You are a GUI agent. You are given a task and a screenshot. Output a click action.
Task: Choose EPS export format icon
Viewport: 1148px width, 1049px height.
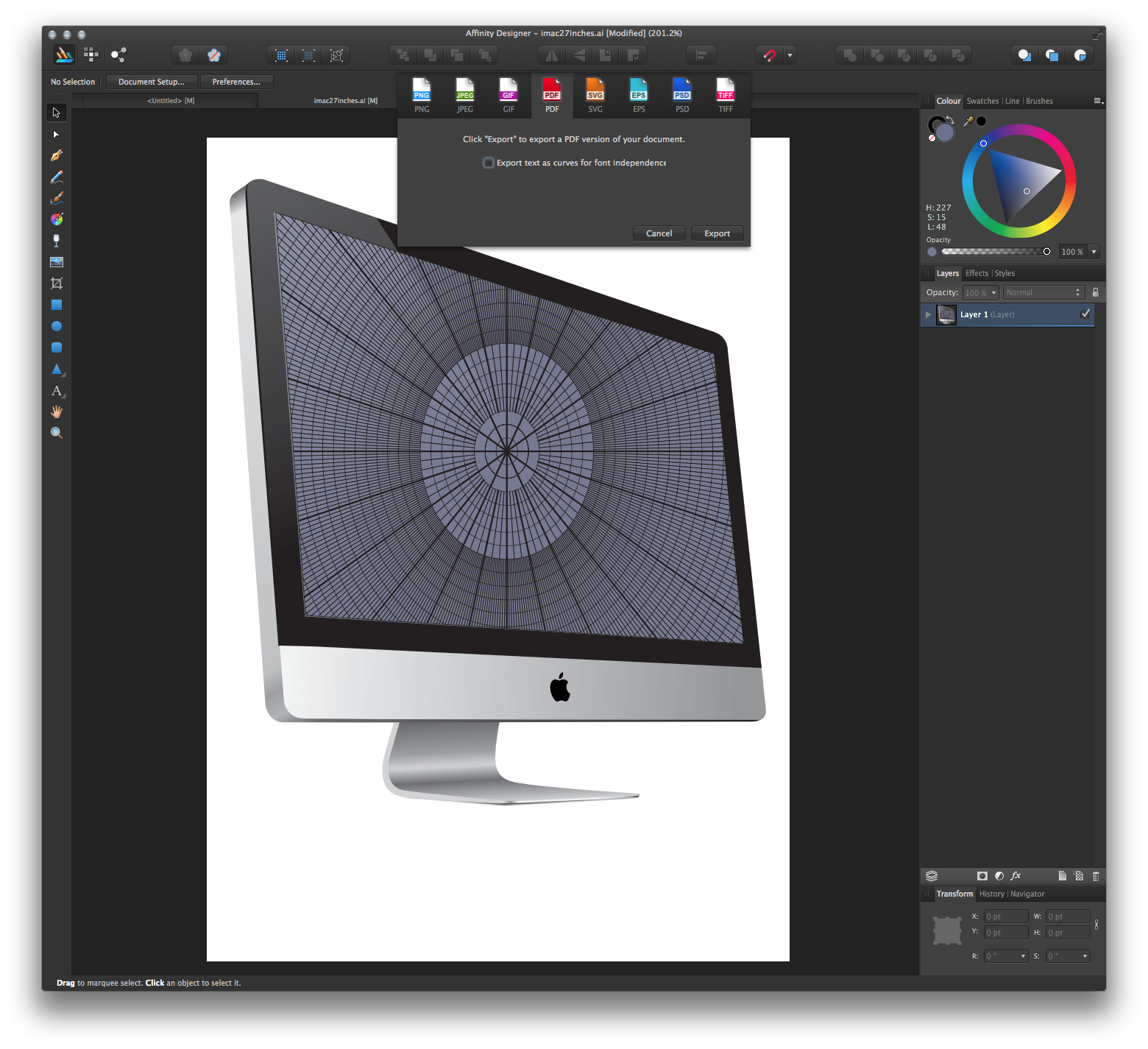click(639, 95)
